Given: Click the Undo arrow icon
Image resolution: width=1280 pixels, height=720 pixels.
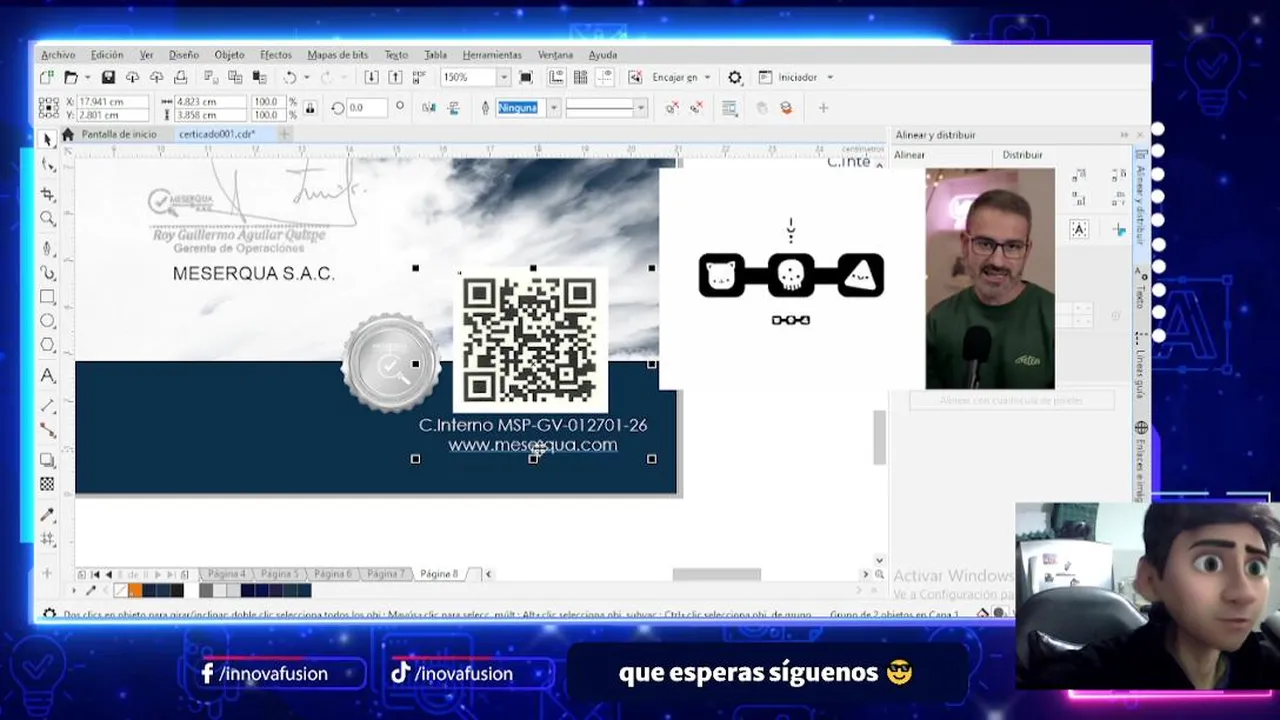Looking at the screenshot, I should point(290,77).
